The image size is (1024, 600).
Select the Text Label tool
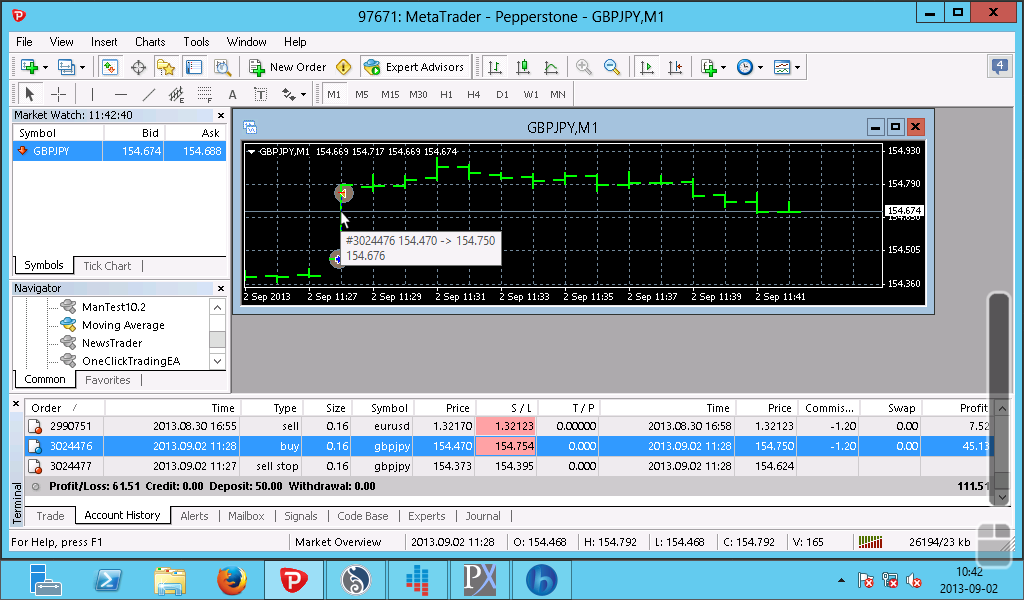(261, 95)
